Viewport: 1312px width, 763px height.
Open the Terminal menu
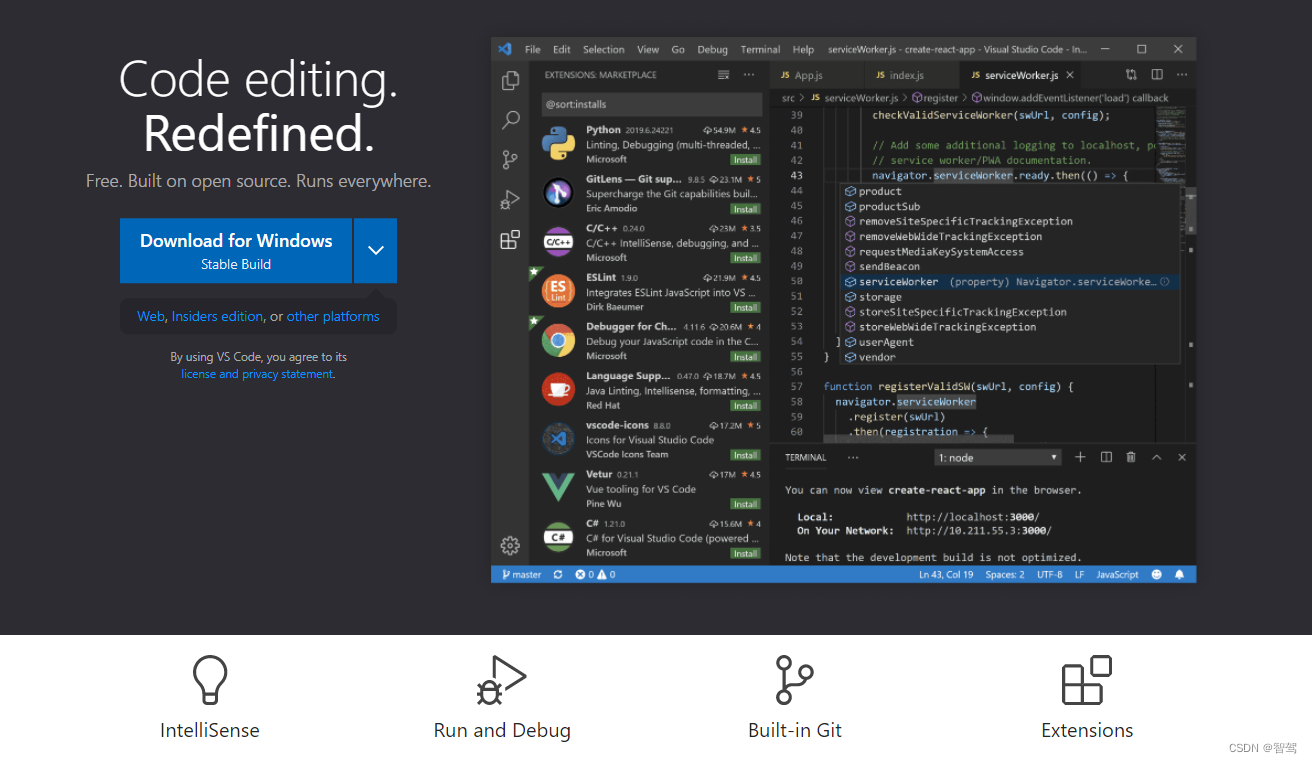point(760,49)
